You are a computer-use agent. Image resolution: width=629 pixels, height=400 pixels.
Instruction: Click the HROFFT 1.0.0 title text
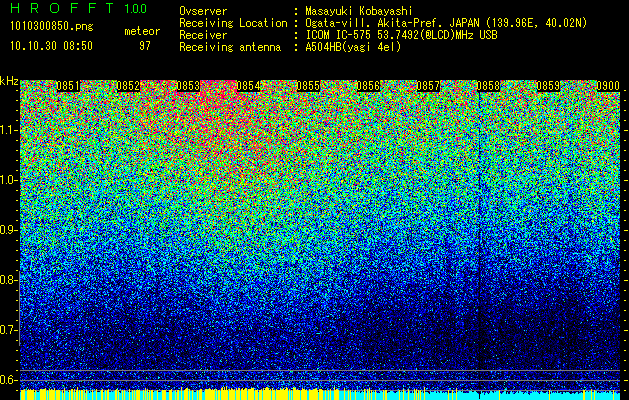(x=78, y=8)
